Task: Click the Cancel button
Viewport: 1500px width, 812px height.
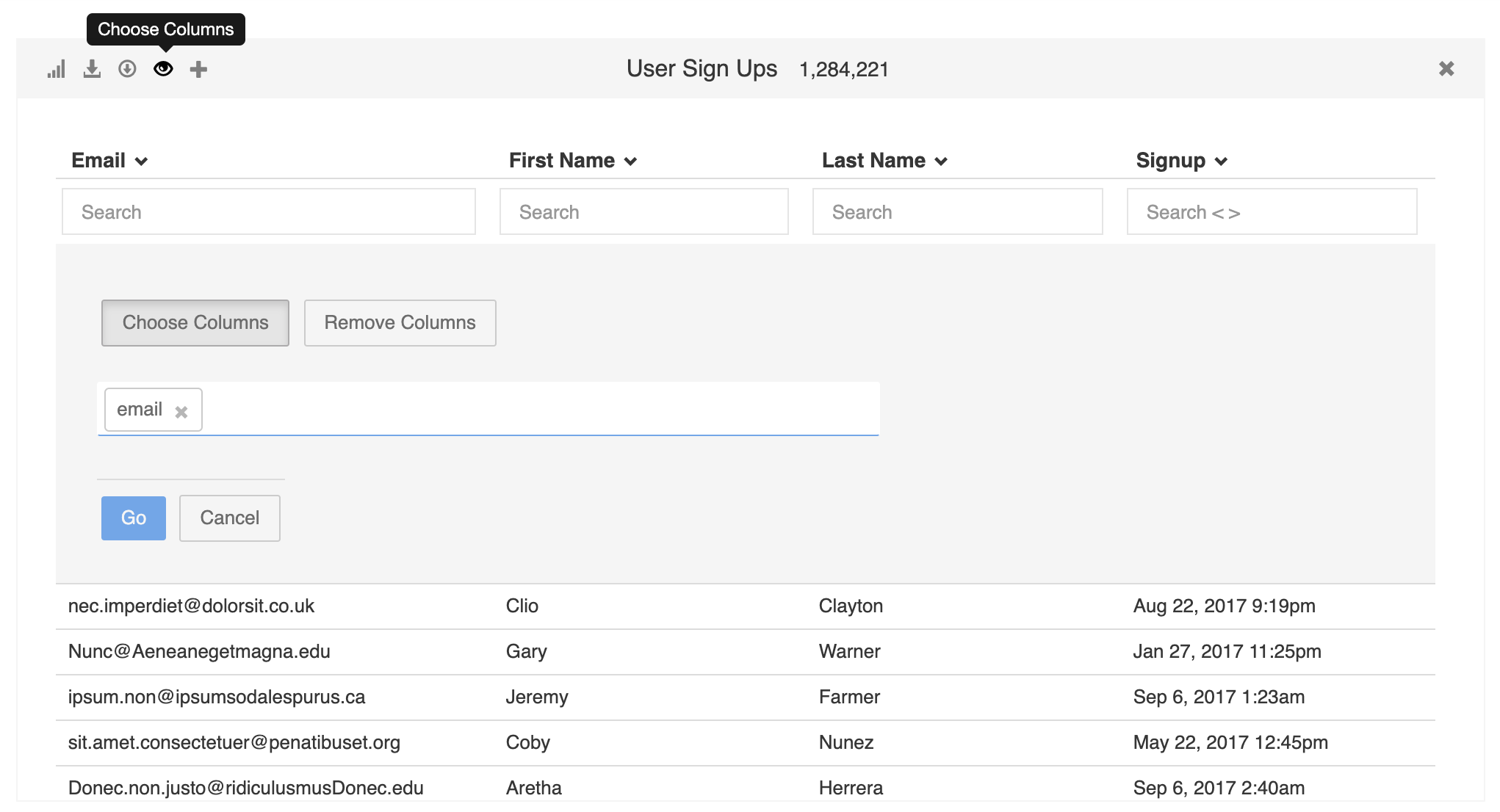Action: (x=229, y=517)
